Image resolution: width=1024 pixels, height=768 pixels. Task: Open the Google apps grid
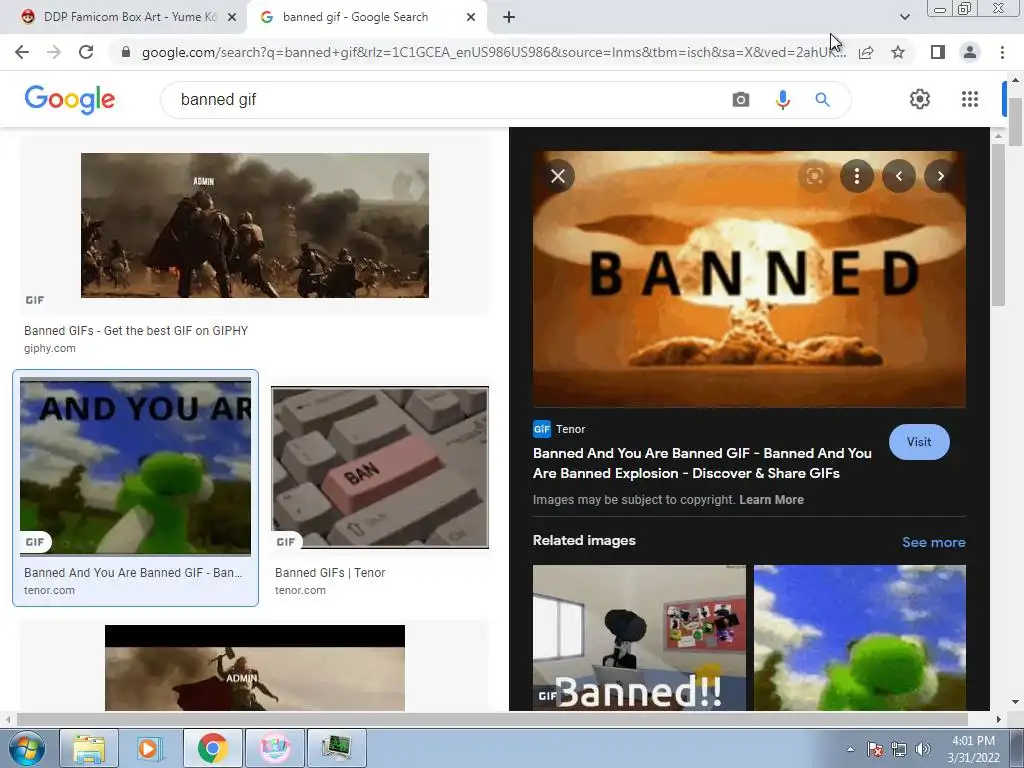(970, 99)
